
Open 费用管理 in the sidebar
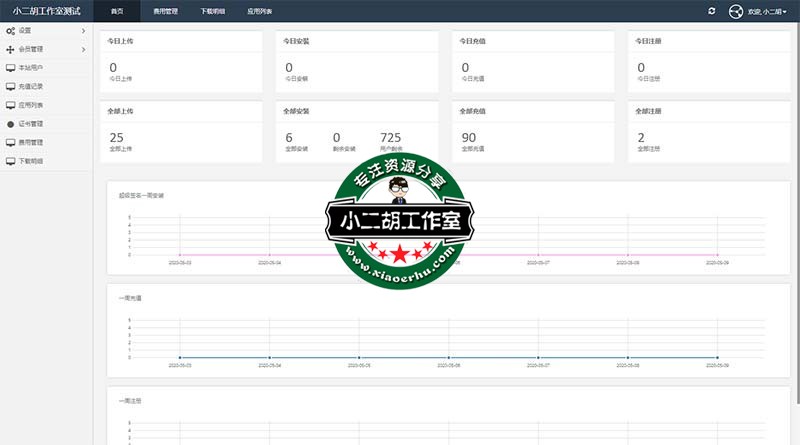31,142
